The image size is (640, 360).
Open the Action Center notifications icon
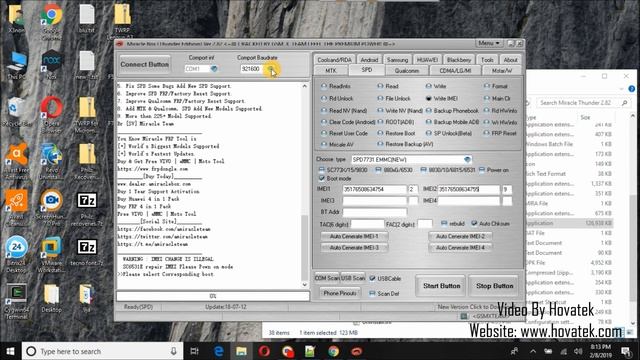point(626,351)
